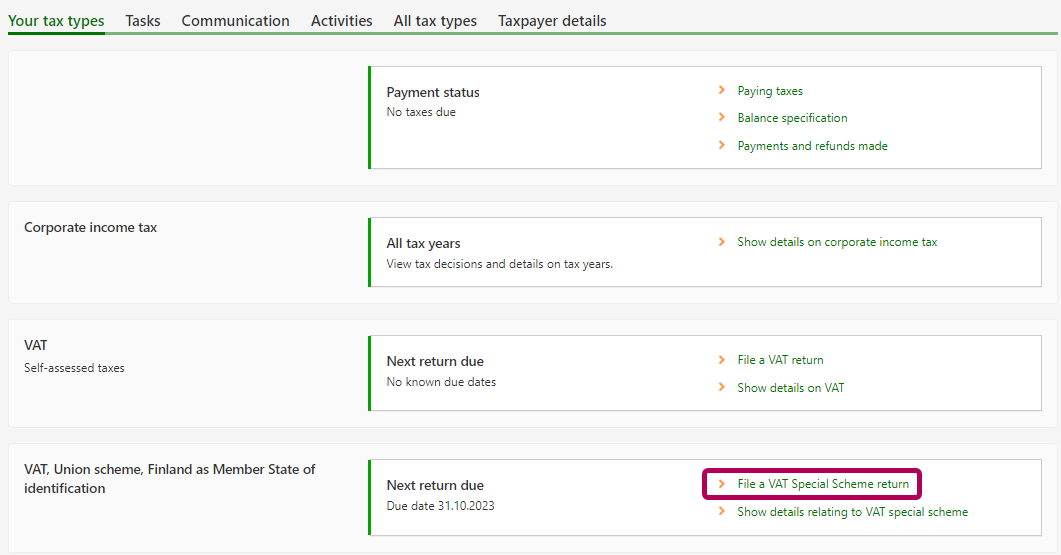Image resolution: width=1061 pixels, height=555 pixels.
Task: Click the No known due dates text
Action: click(x=441, y=382)
